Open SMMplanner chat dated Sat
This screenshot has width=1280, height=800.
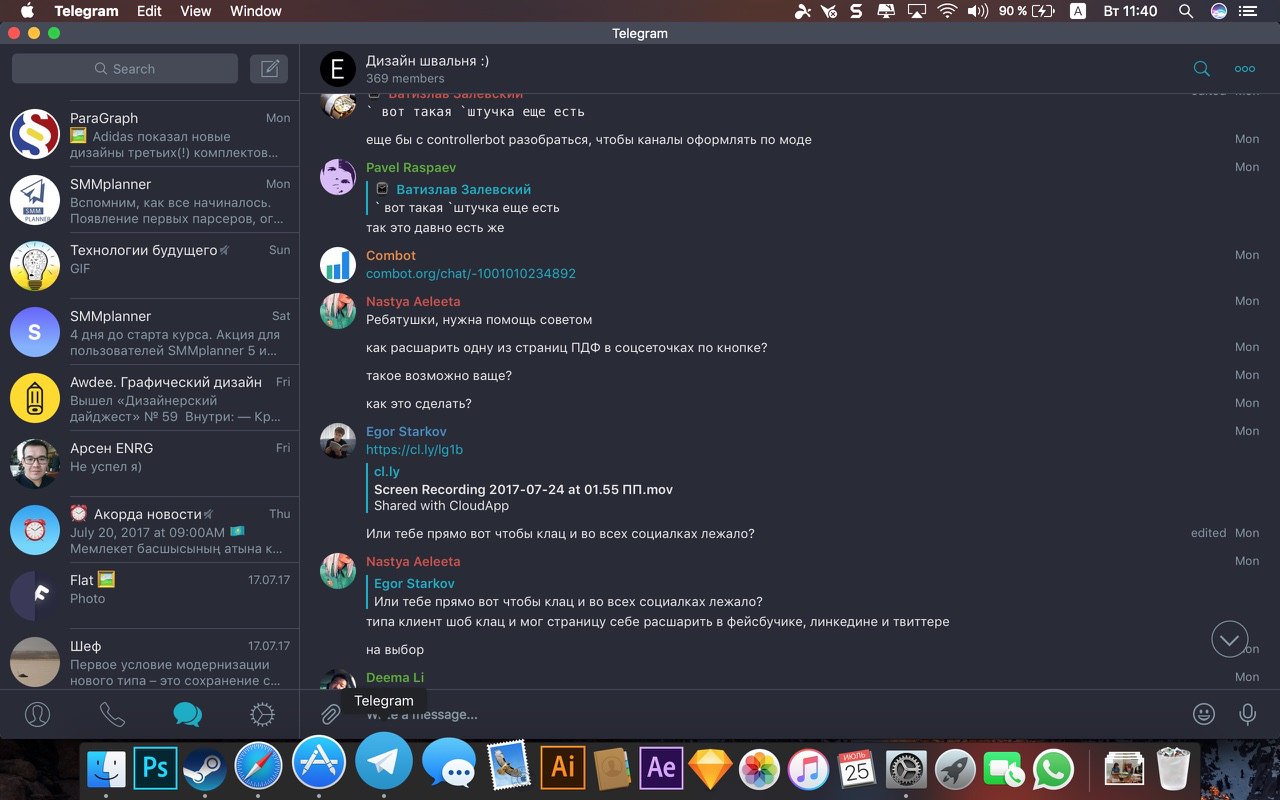click(150, 332)
